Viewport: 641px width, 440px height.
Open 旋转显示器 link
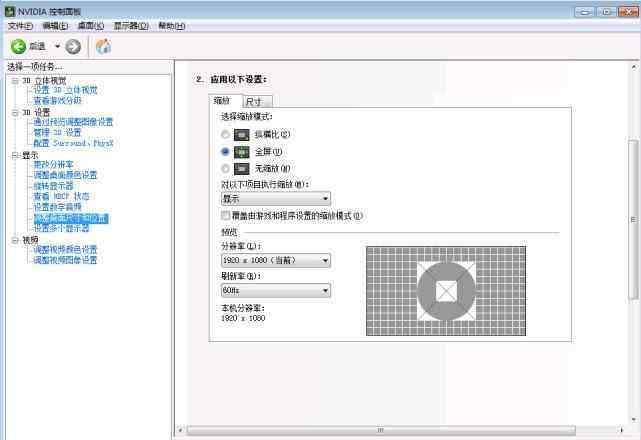click(53, 186)
